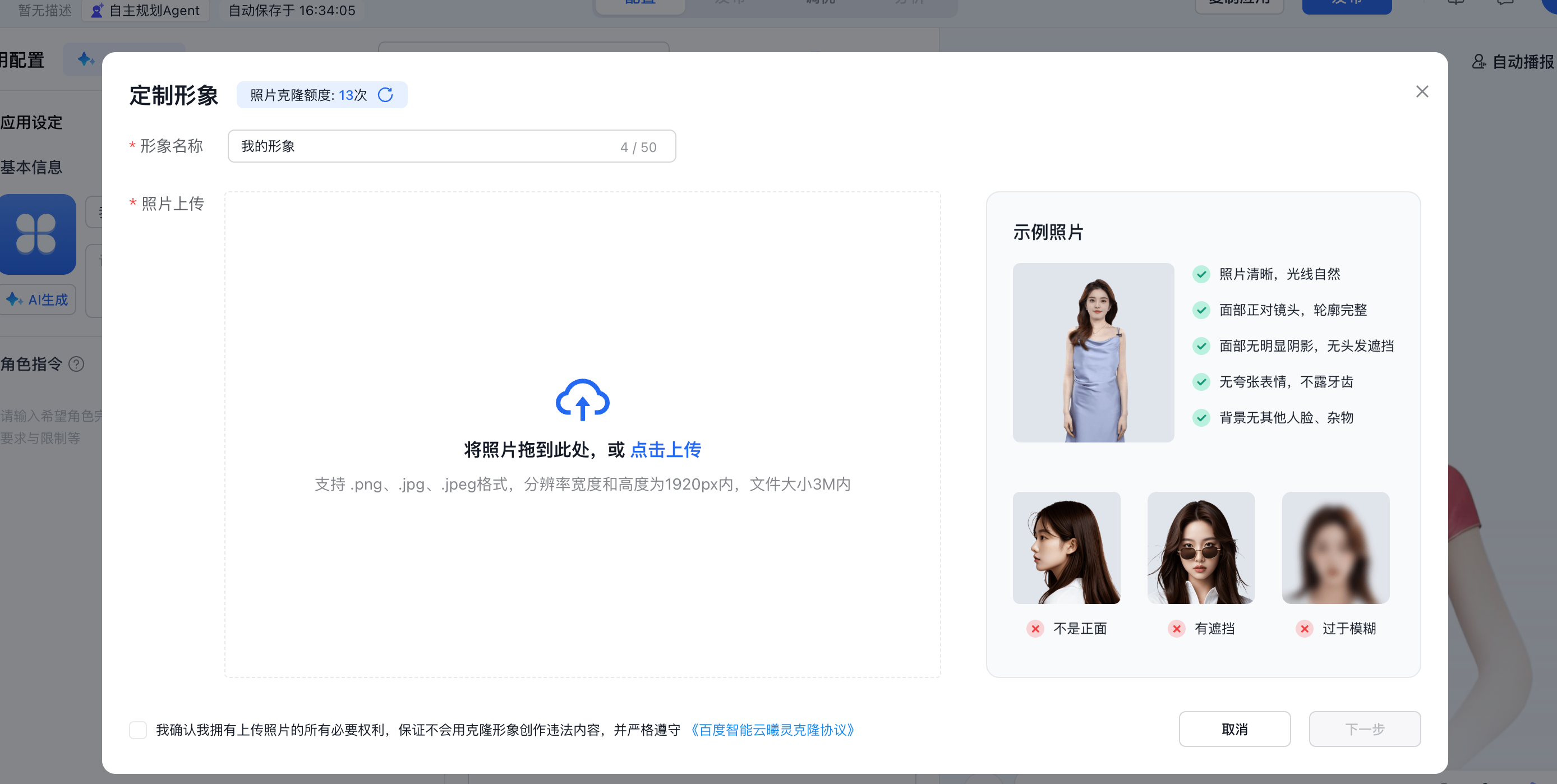Image resolution: width=1557 pixels, height=784 pixels.
Task: Click the 下一步 button
Action: pos(1364,729)
